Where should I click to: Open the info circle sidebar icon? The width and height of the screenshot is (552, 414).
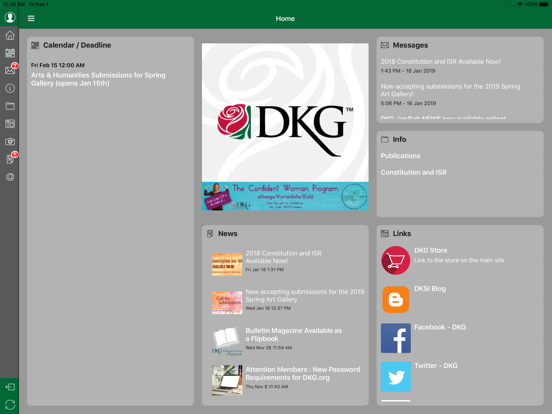tap(10, 88)
